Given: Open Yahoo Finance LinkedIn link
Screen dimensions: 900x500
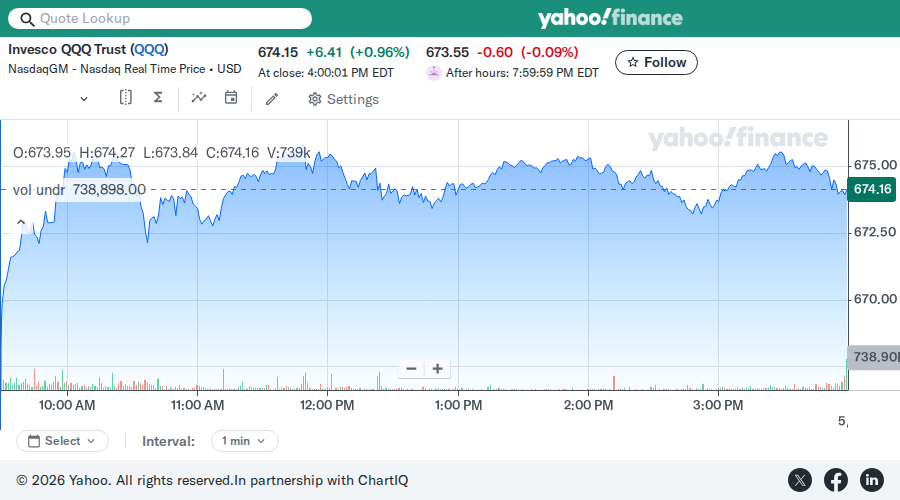Looking at the screenshot, I should point(871,480).
